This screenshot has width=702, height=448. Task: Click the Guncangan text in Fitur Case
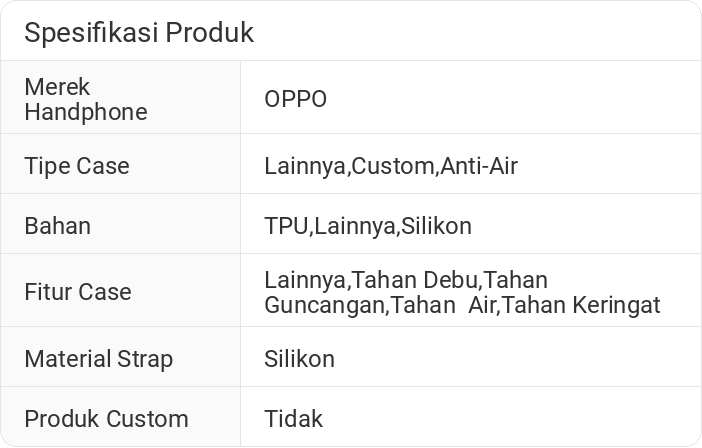pyautogui.click(x=325, y=305)
